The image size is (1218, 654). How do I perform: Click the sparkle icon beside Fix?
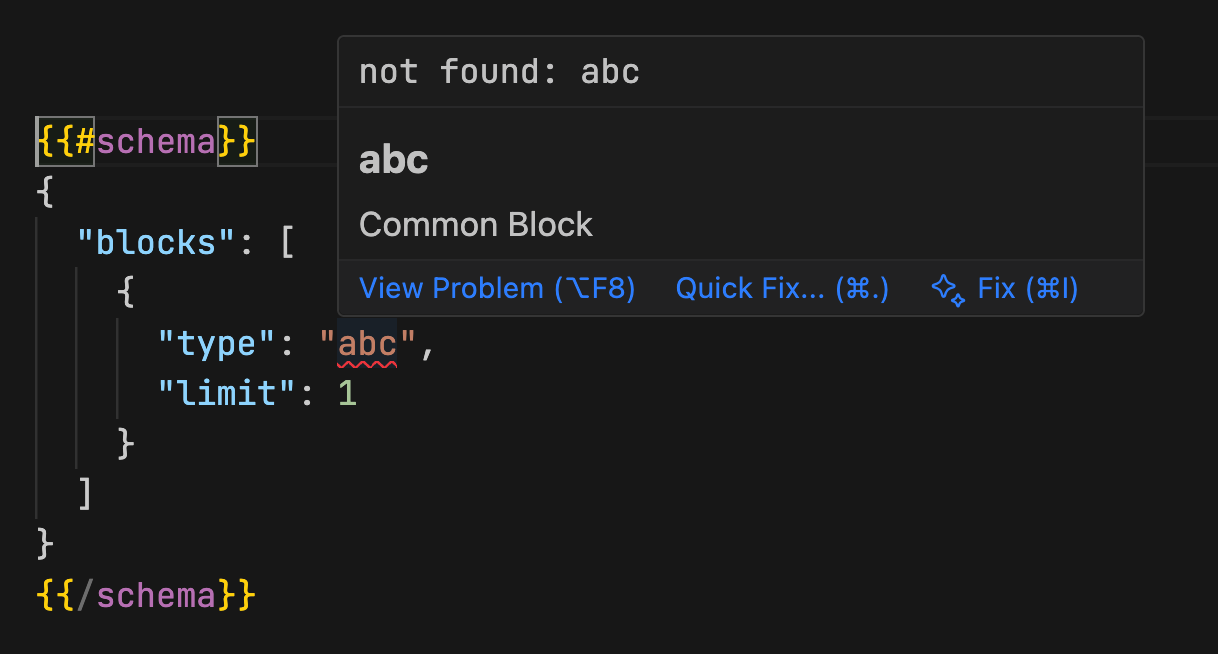point(948,289)
